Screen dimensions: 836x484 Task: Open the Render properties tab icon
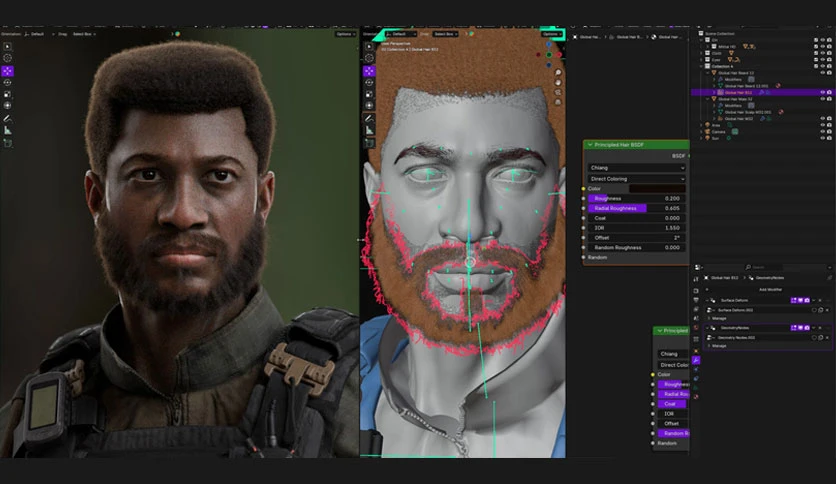pyautogui.click(x=696, y=291)
